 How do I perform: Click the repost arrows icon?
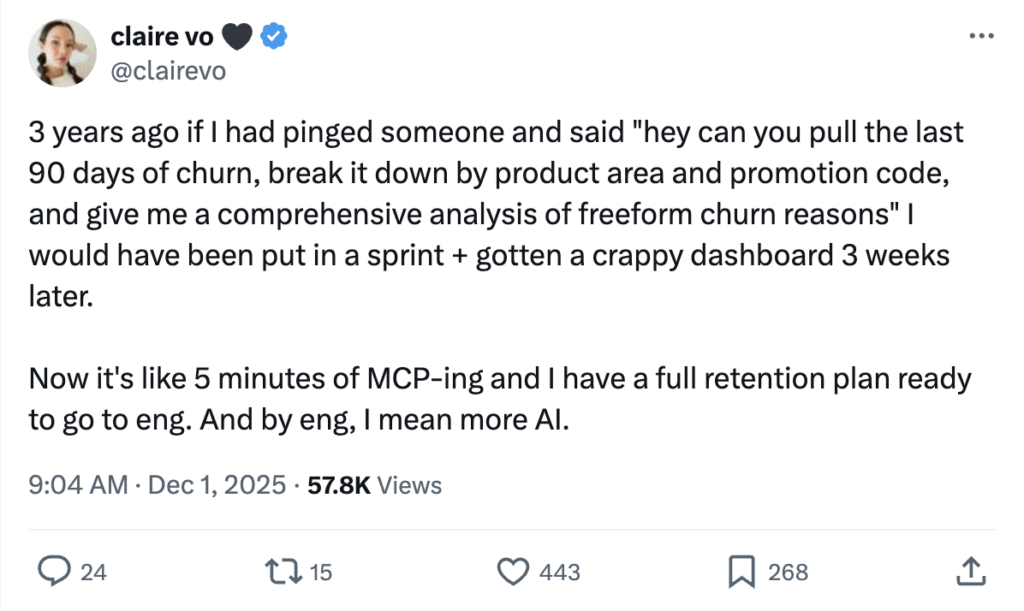click(286, 572)
